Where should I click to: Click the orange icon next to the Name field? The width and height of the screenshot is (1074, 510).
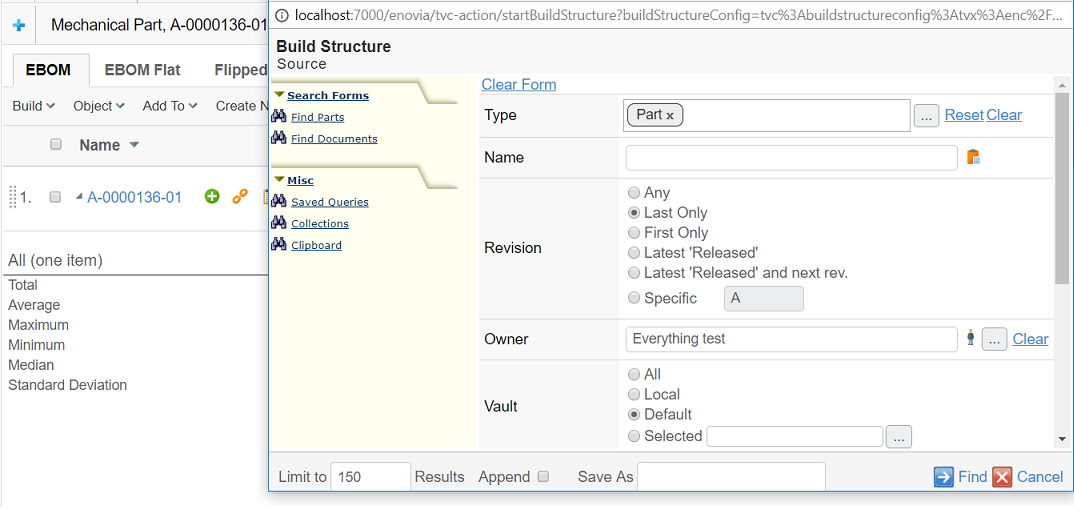pos(973,157)
